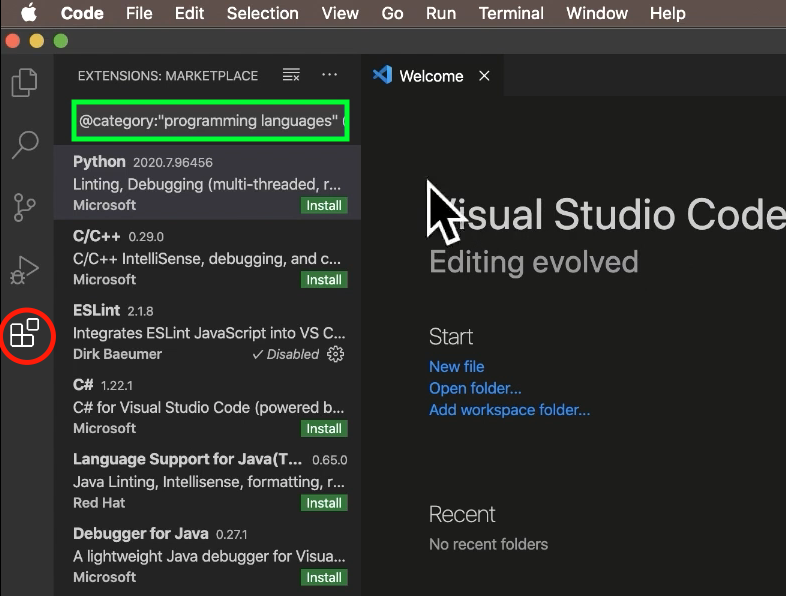
Task: Select the C# extension title
Action: (x=83, y=385)
